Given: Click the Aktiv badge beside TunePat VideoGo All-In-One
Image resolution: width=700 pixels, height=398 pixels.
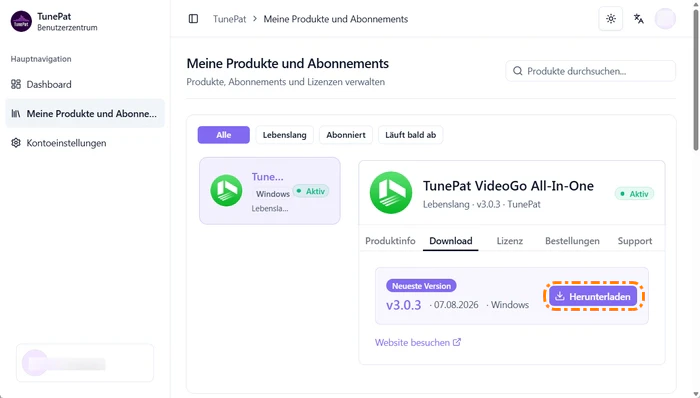Looking at the screenshot, I should pyautogui.click(x=634, y=194).
